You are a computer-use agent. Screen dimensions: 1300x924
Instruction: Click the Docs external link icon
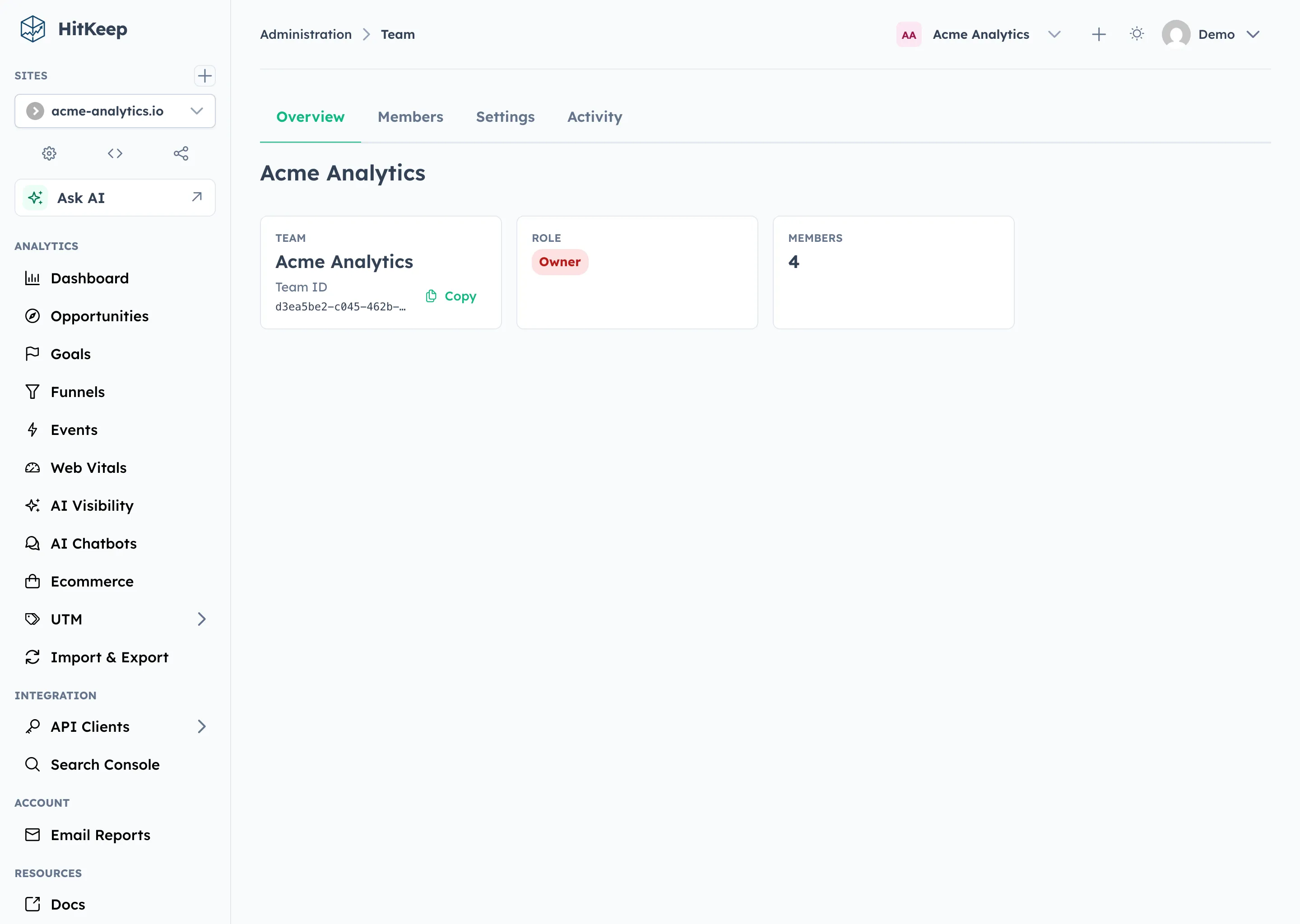click(x=32, y=904)
